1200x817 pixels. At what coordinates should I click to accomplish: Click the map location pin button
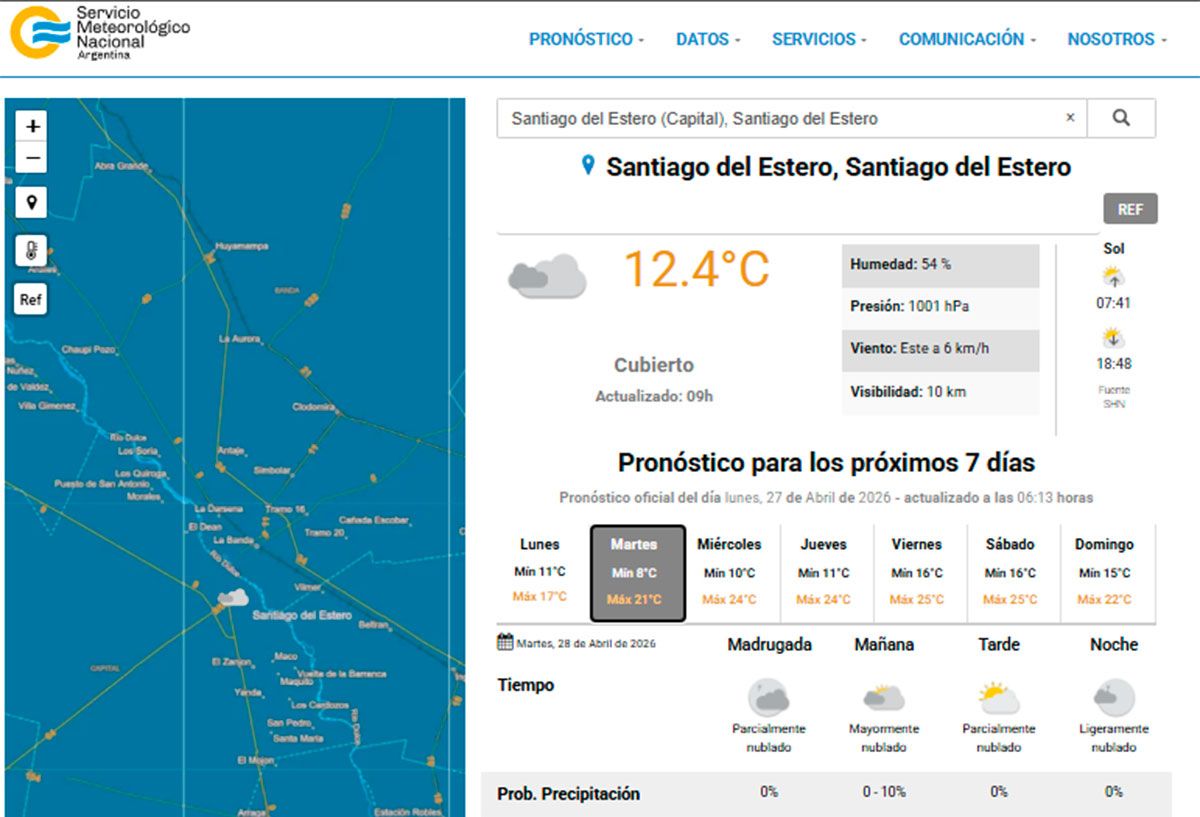[x=32, y=203]
